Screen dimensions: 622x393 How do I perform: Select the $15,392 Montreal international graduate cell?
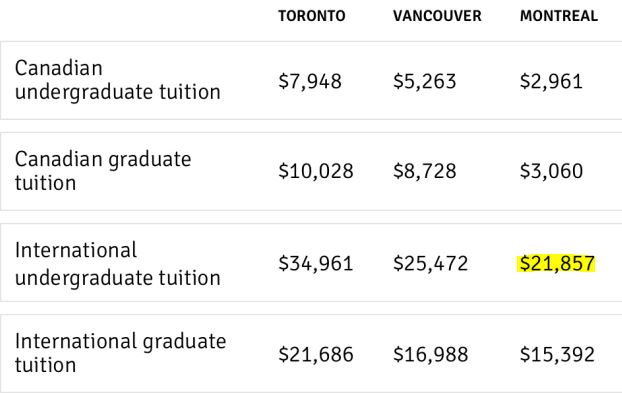tap(557, 355)
